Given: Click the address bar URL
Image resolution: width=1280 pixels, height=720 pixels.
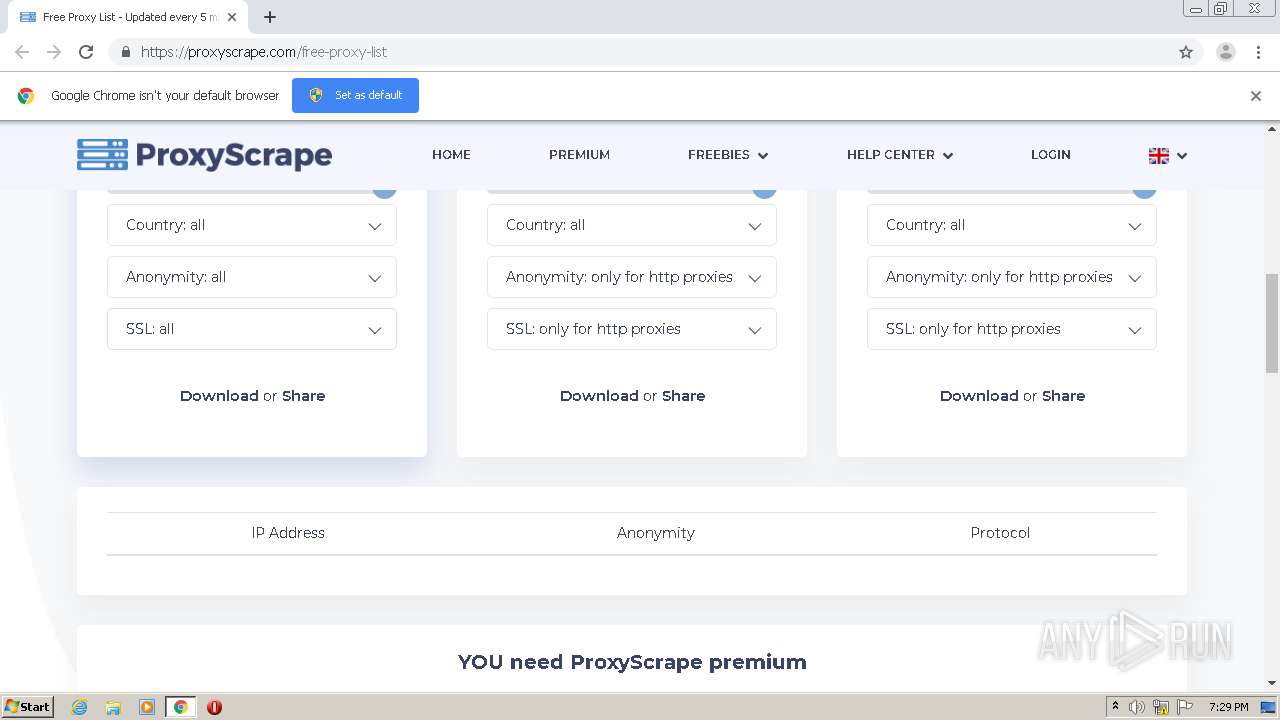Looking at the screenshot, I should tap(264, 52).
